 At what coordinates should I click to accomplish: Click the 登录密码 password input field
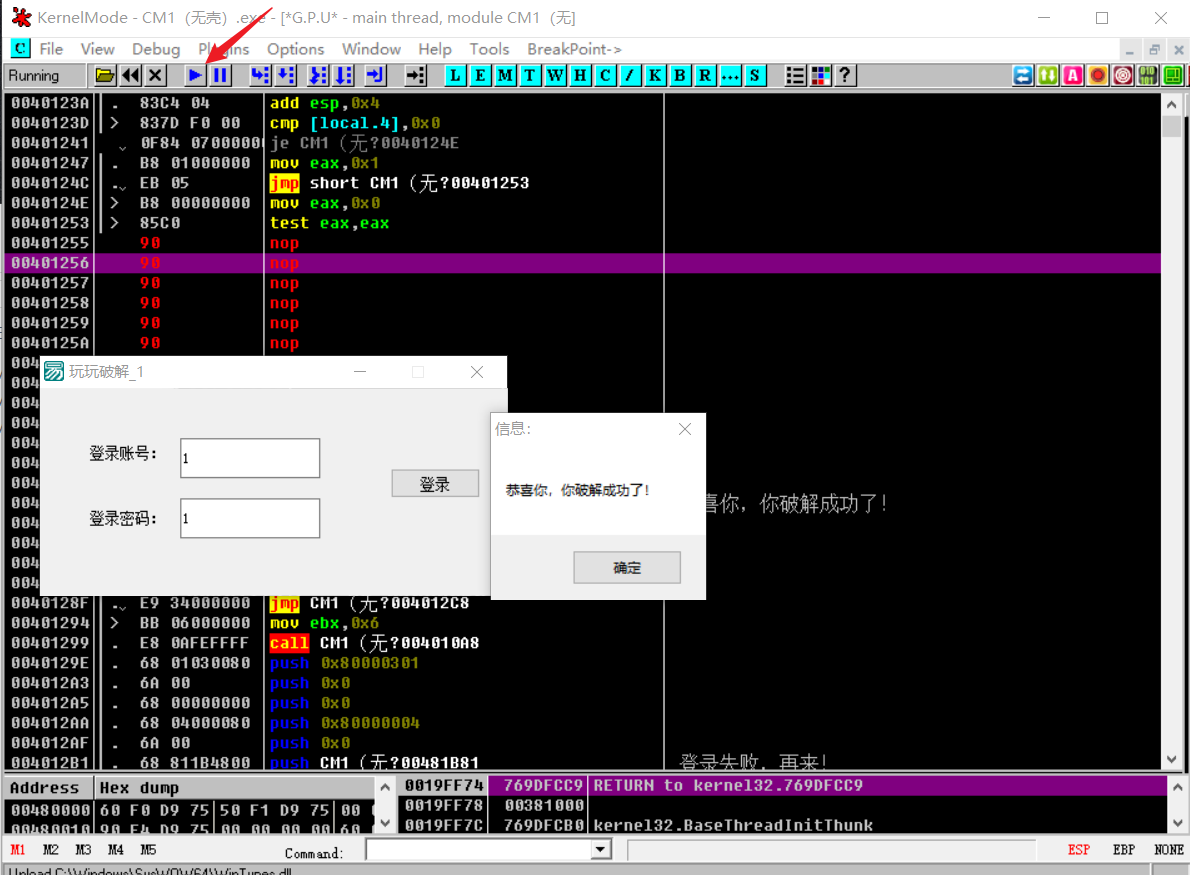coord(250,519)
